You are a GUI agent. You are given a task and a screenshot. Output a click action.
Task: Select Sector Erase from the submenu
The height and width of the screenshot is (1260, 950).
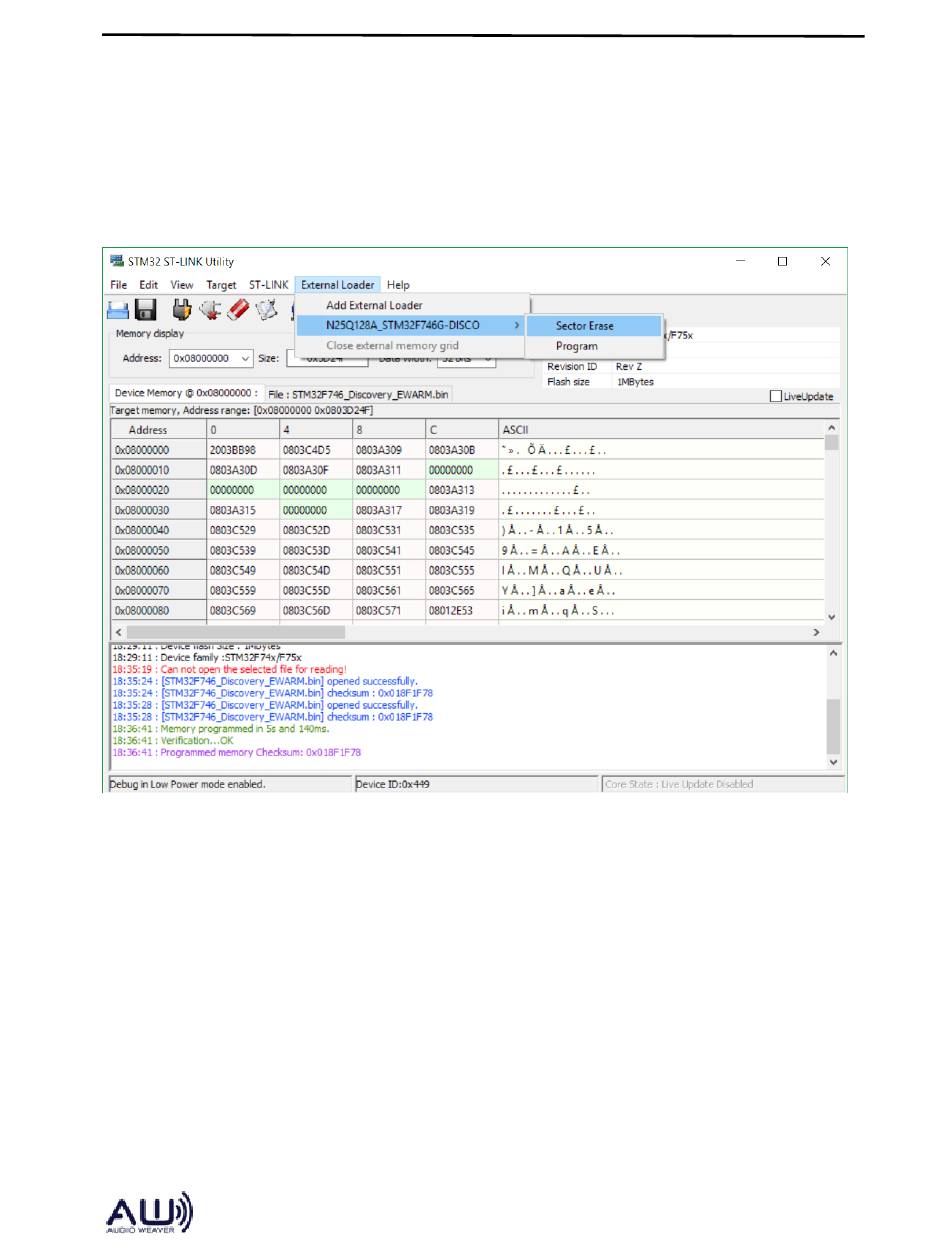tap(595, 326)
